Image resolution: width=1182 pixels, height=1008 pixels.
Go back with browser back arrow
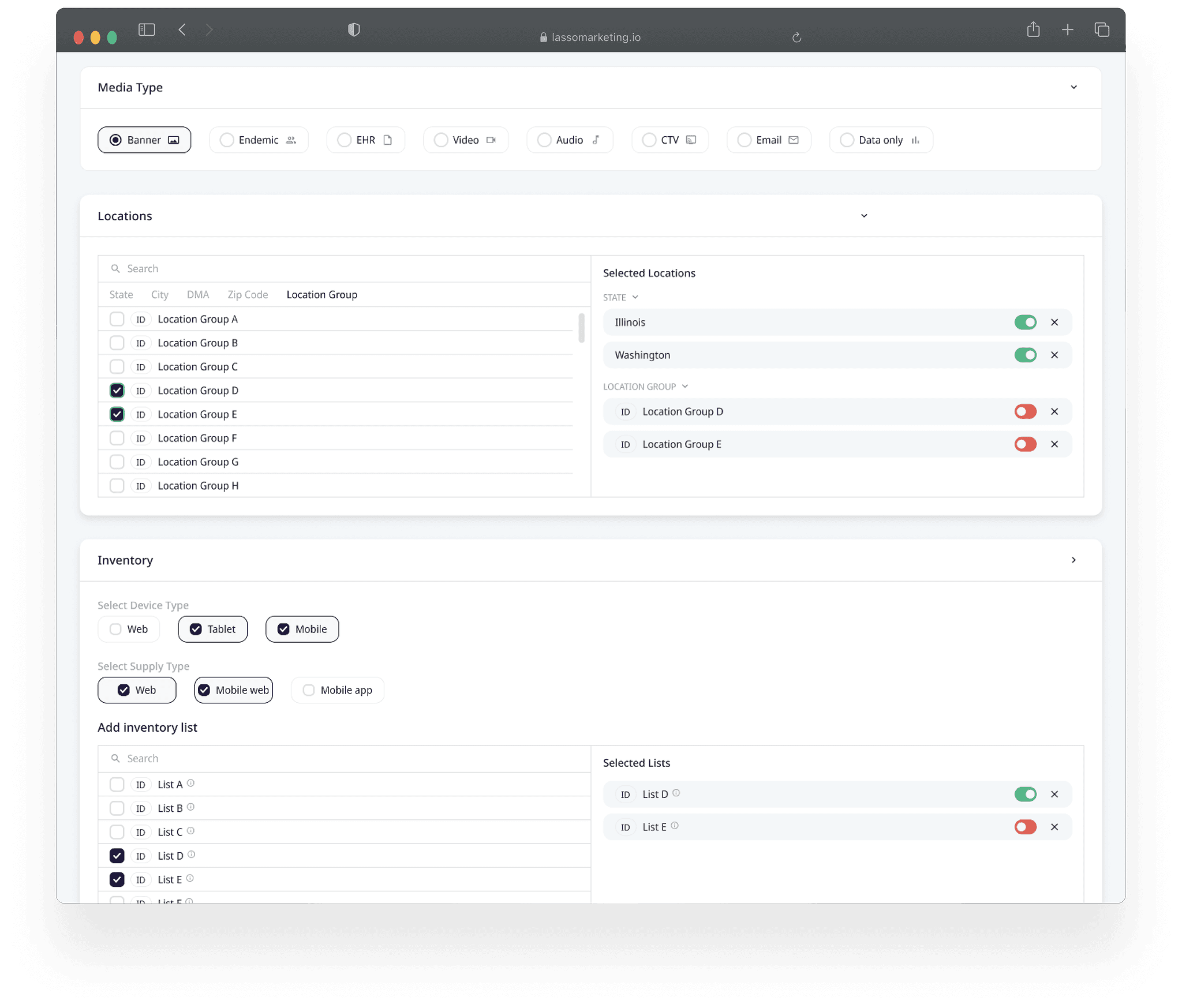[x=182, y=29]
